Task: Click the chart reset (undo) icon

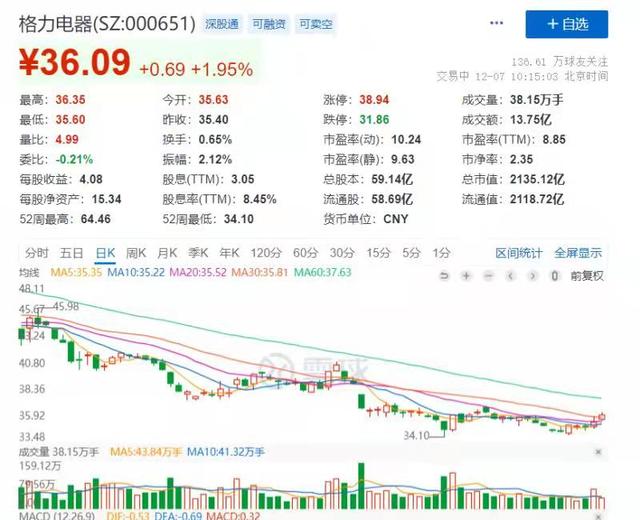Action: click(x=444, y=276)
